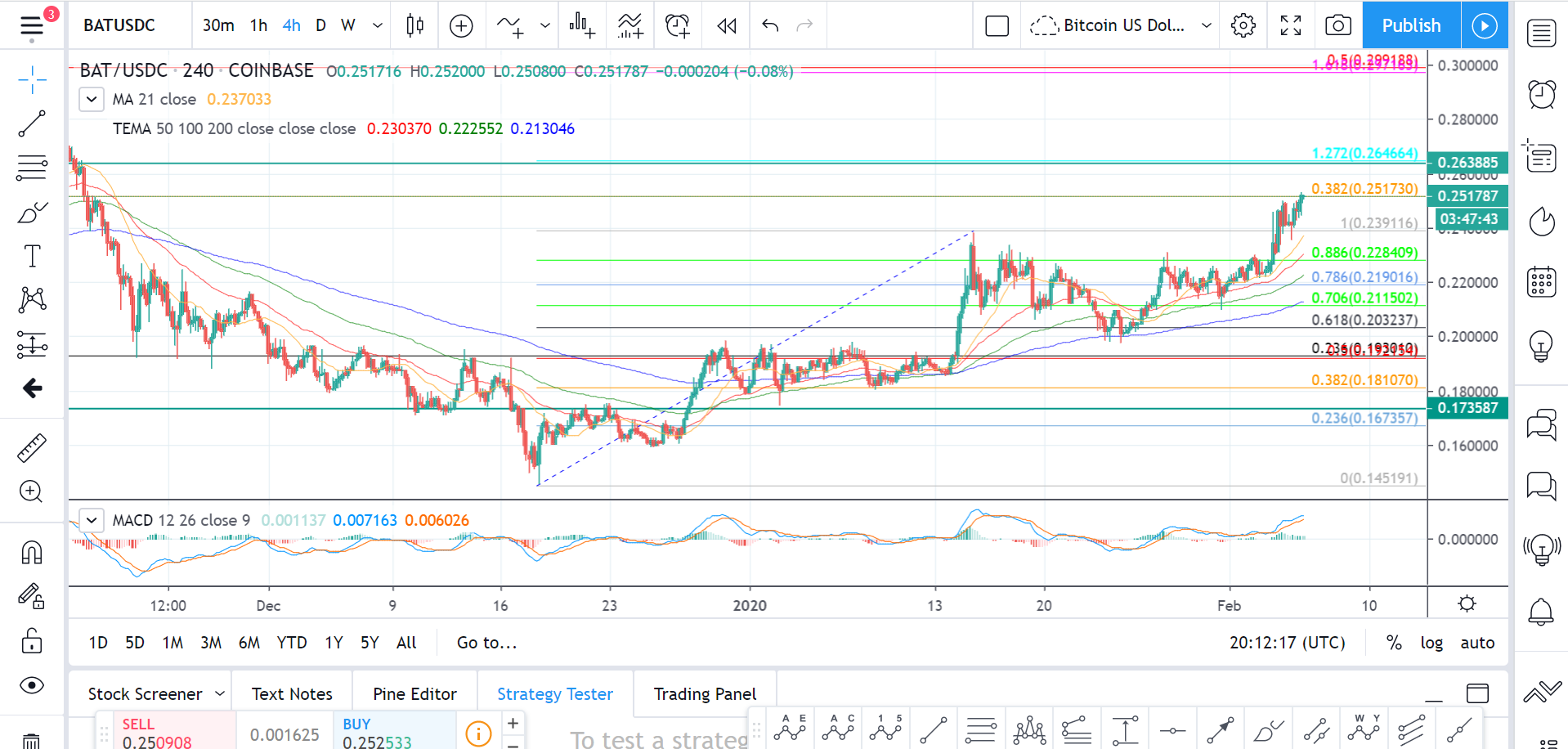Undo the last chart action
1568x749 pixels.
click(768, 25)
